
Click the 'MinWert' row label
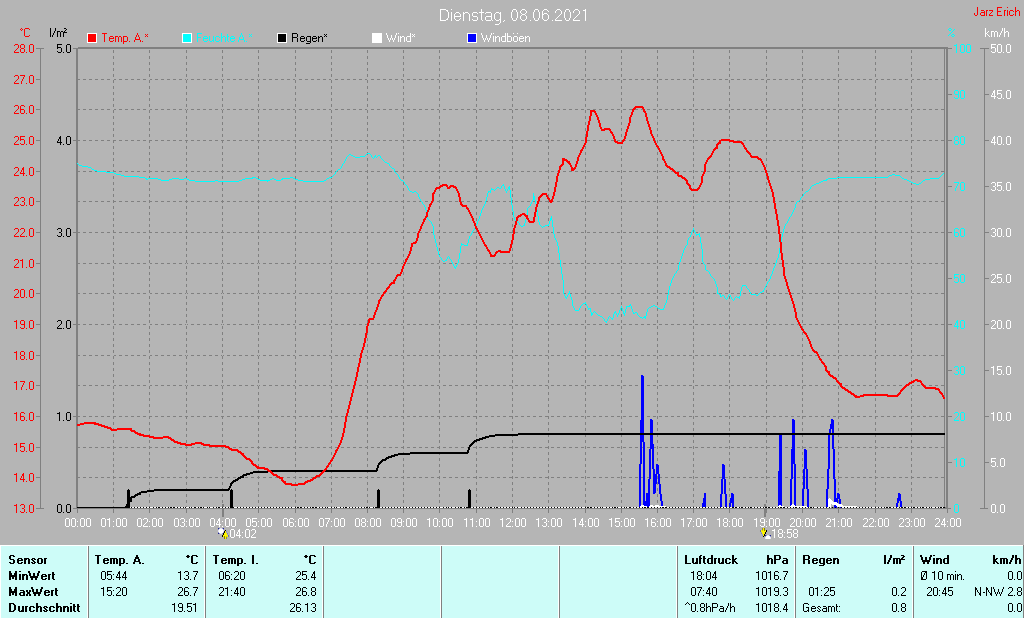coord(32,576)
